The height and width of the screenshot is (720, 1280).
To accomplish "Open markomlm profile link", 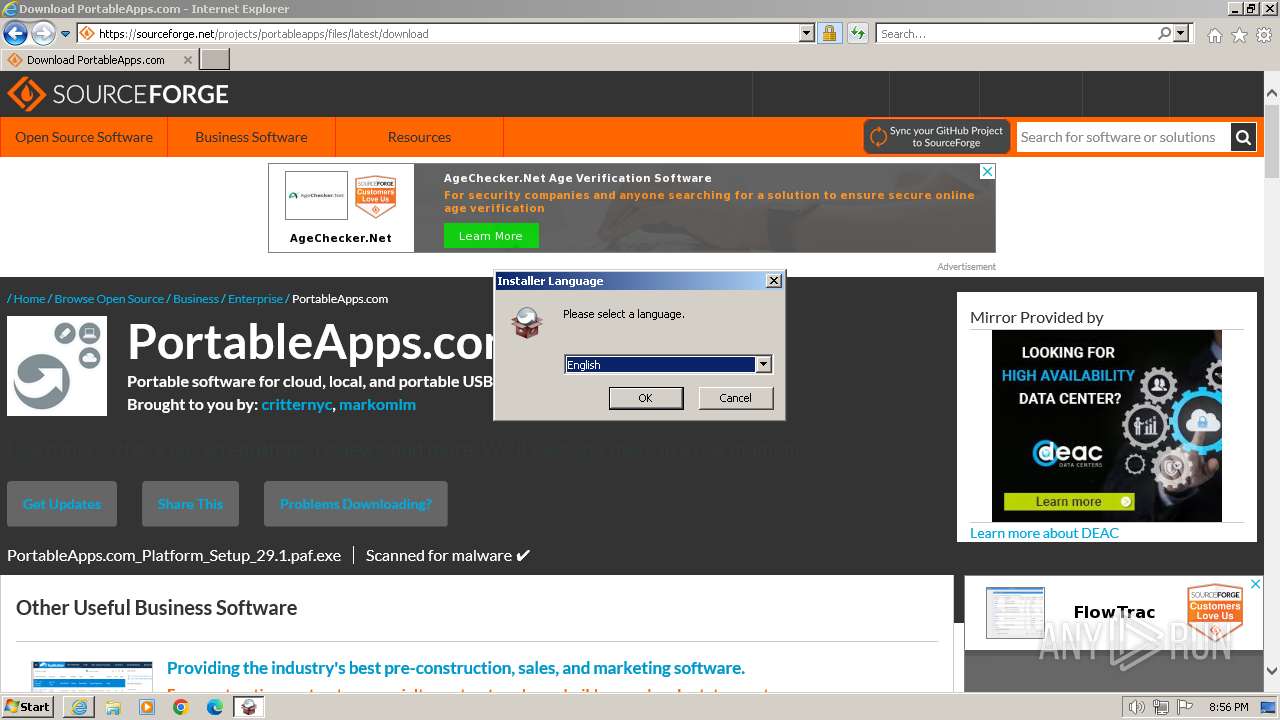I will 377,405.
